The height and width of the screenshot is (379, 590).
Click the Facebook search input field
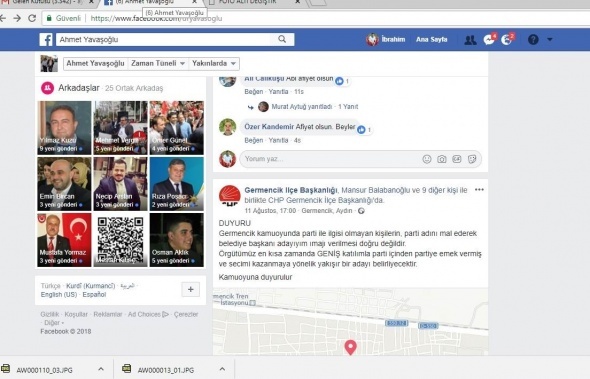(x=163, y=40)
